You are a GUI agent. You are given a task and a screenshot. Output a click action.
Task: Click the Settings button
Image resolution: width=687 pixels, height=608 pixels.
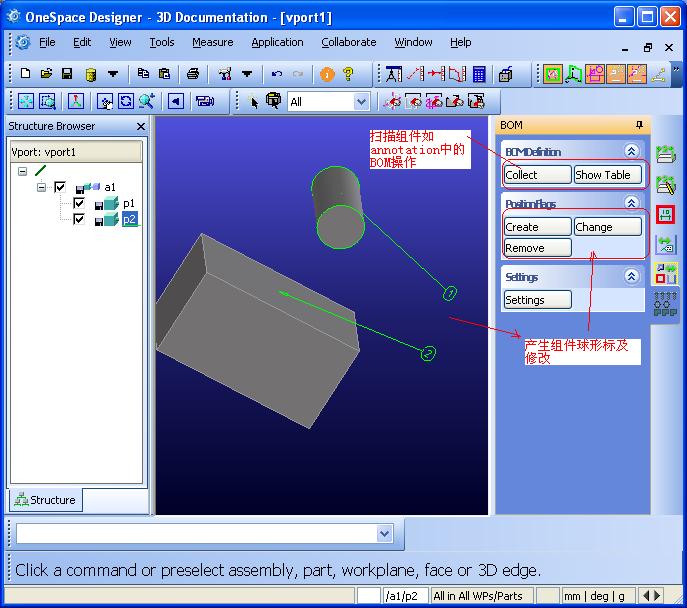(x=538, y=300)
